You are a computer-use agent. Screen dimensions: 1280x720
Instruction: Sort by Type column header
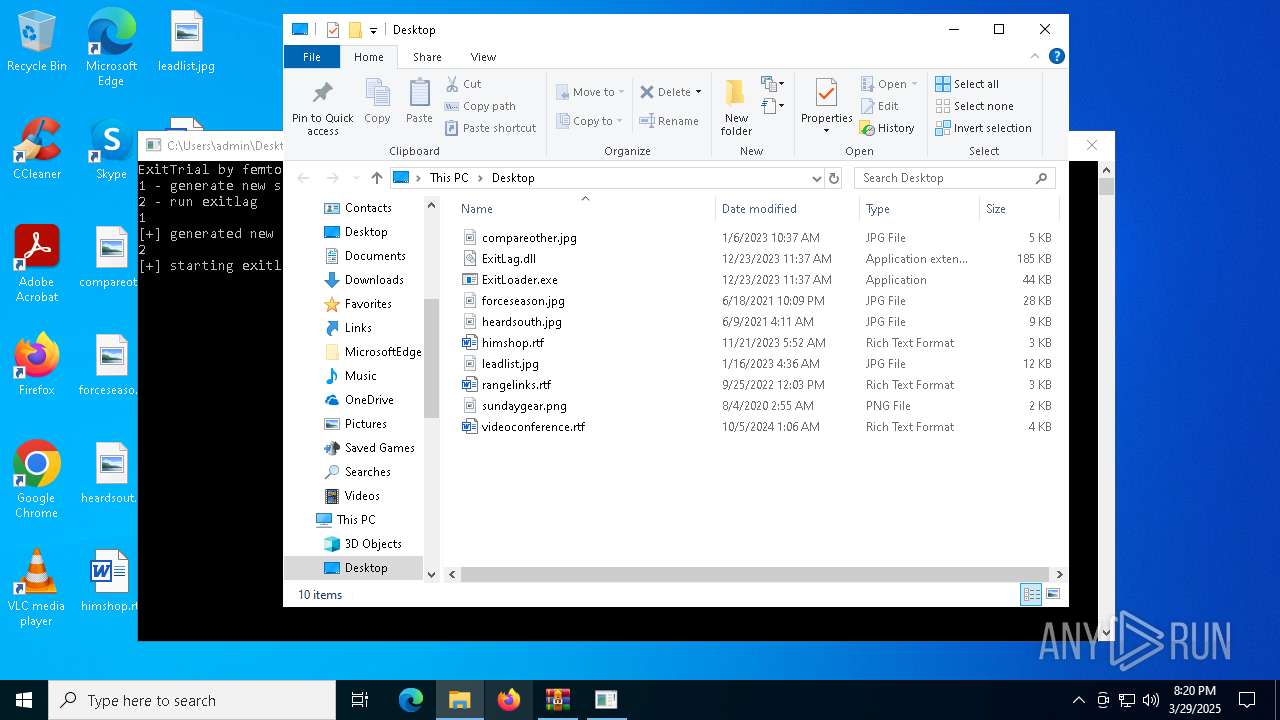click(919, 209)
